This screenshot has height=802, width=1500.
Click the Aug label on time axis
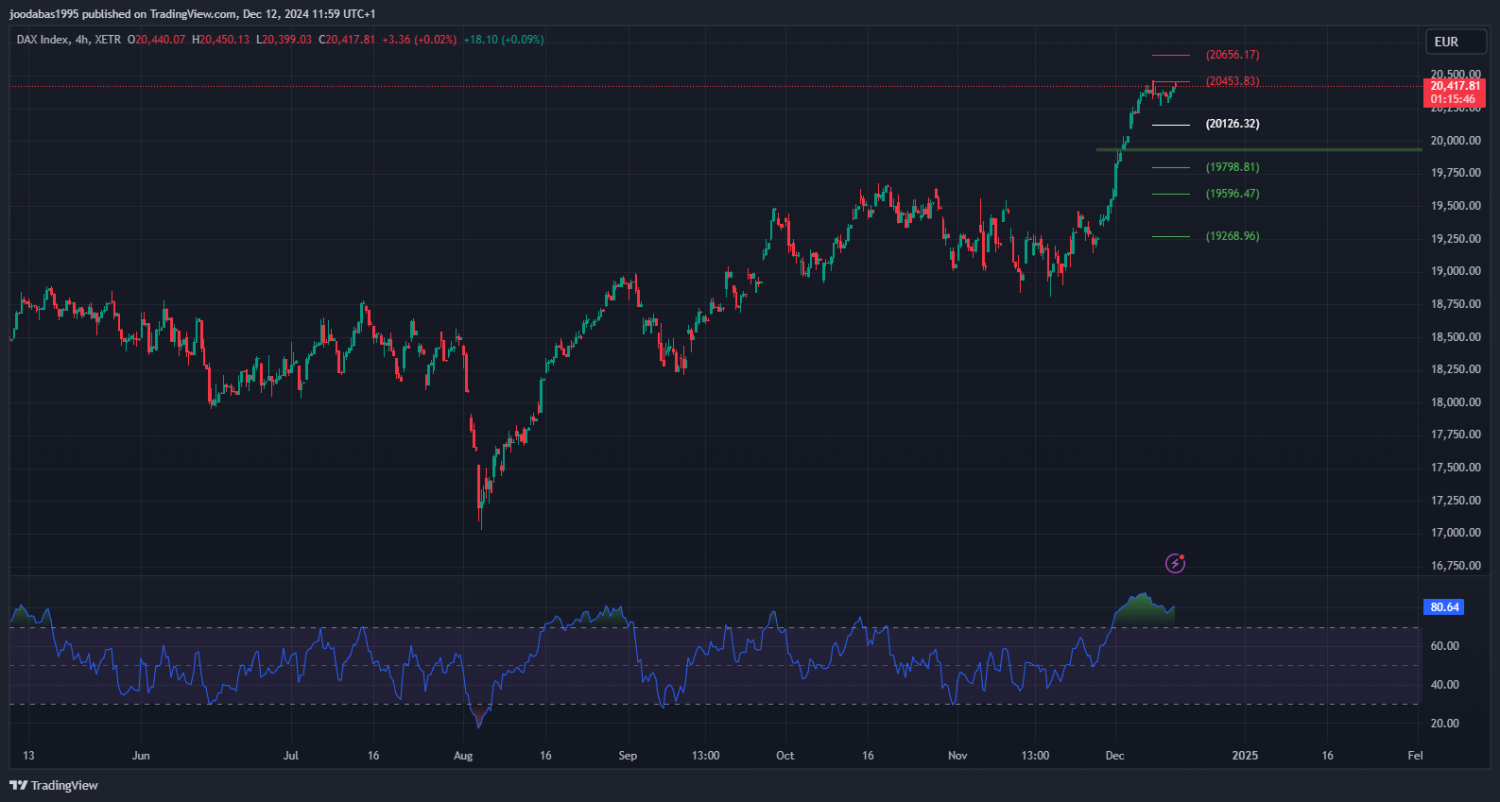[462, 755]
